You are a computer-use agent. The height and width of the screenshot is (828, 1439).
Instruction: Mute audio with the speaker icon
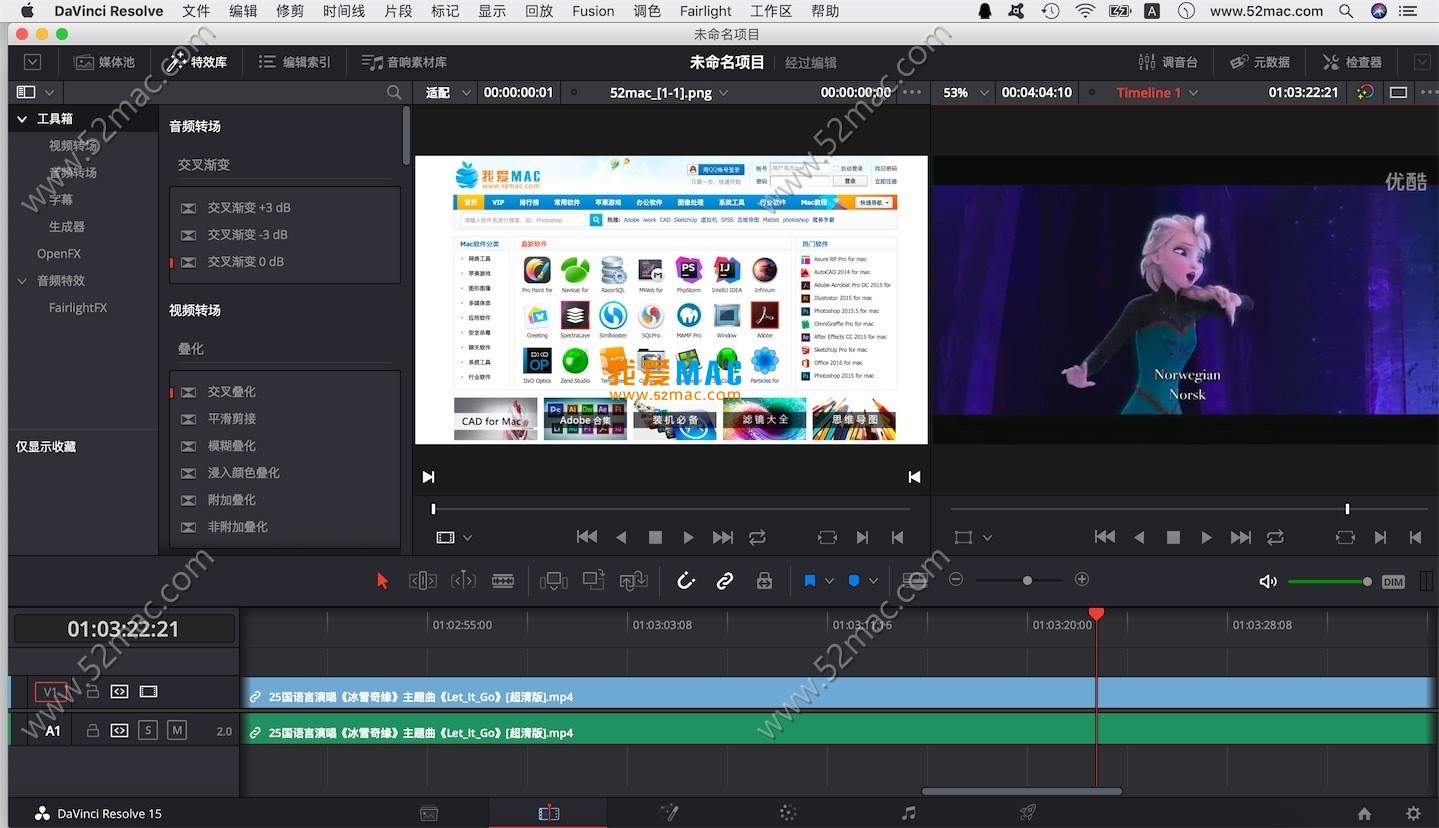(x=1268, y=581)
